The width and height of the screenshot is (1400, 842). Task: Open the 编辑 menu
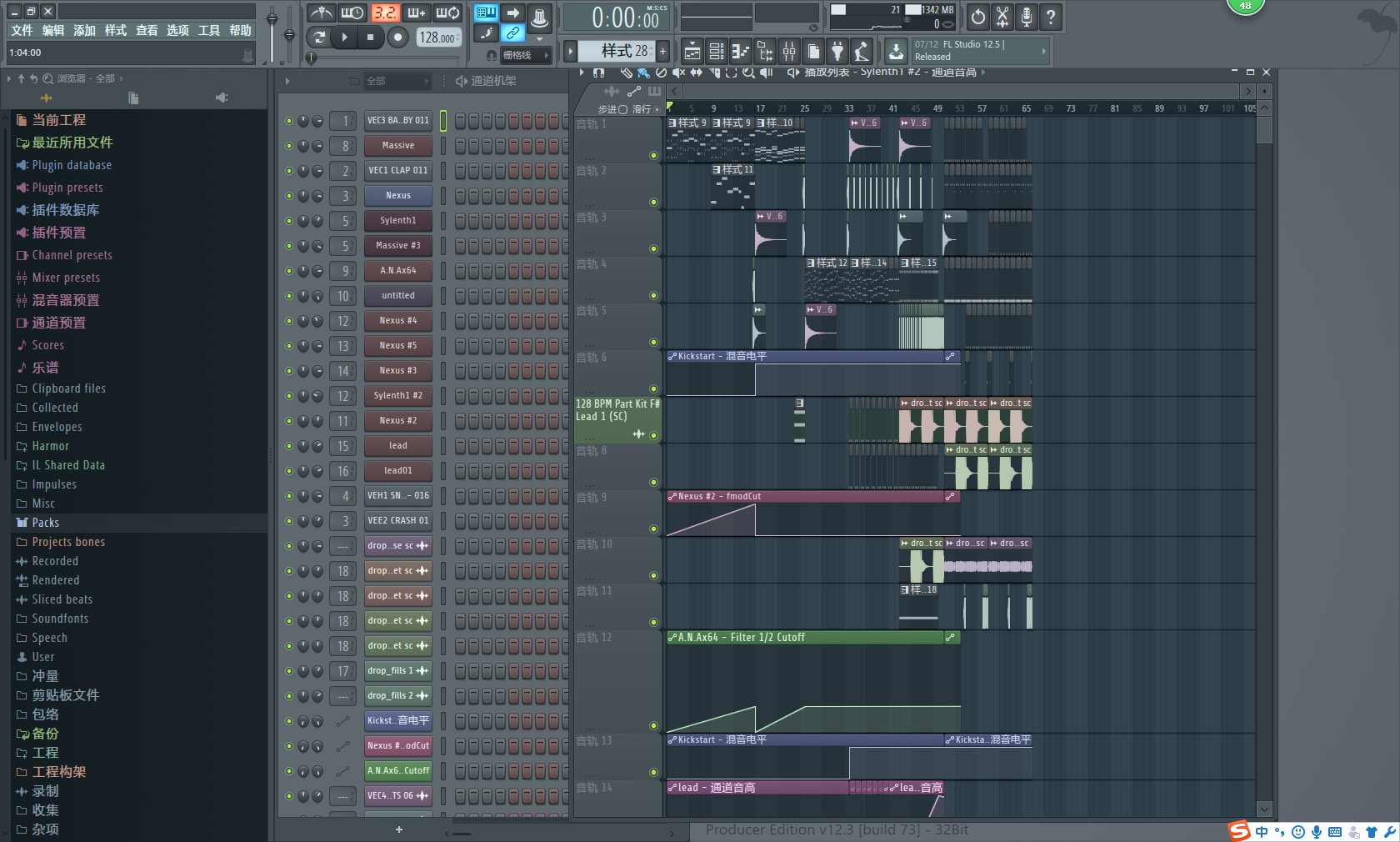53,30
